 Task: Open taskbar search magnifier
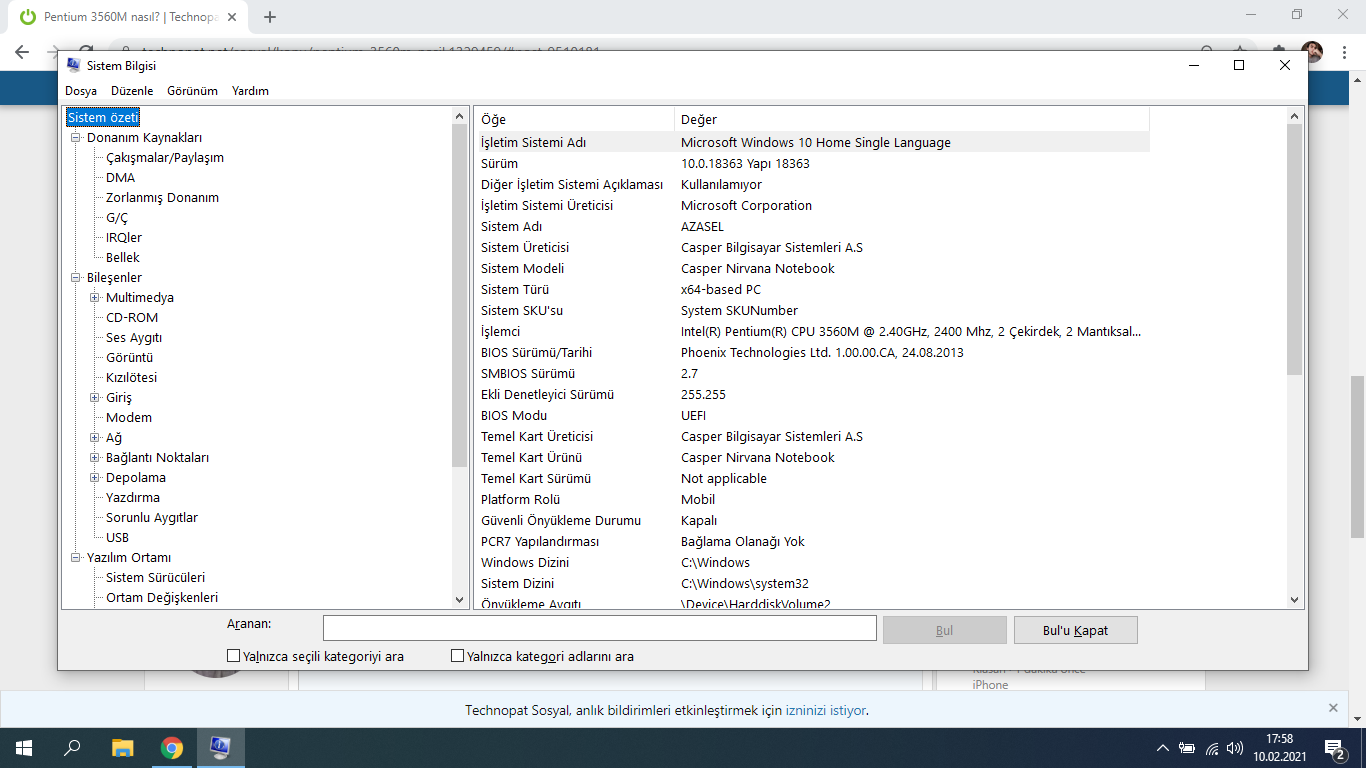(72, 747)
